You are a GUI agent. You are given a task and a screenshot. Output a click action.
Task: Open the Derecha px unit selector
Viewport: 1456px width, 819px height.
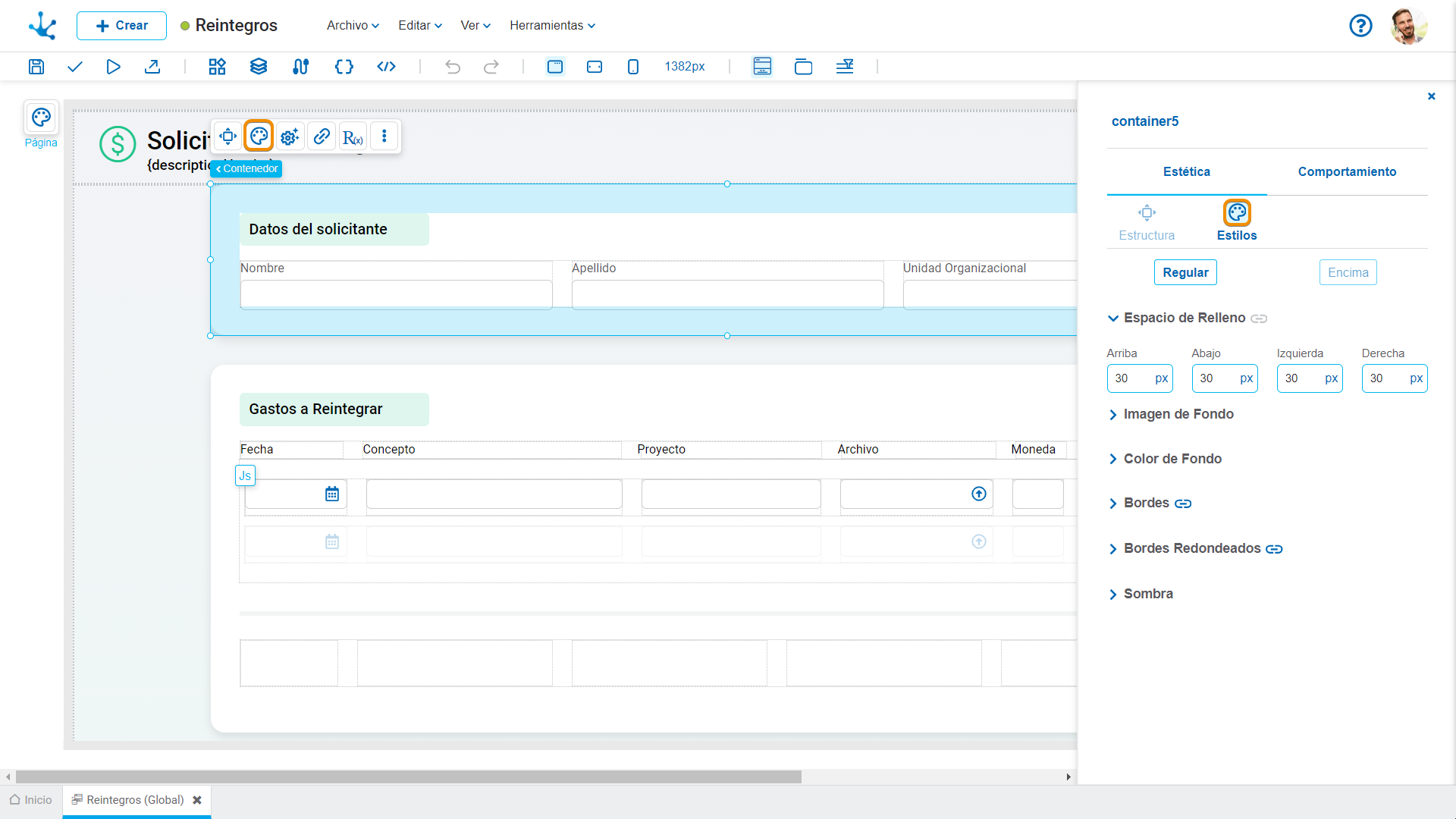pyautogui.click(x=1417, y=378)
